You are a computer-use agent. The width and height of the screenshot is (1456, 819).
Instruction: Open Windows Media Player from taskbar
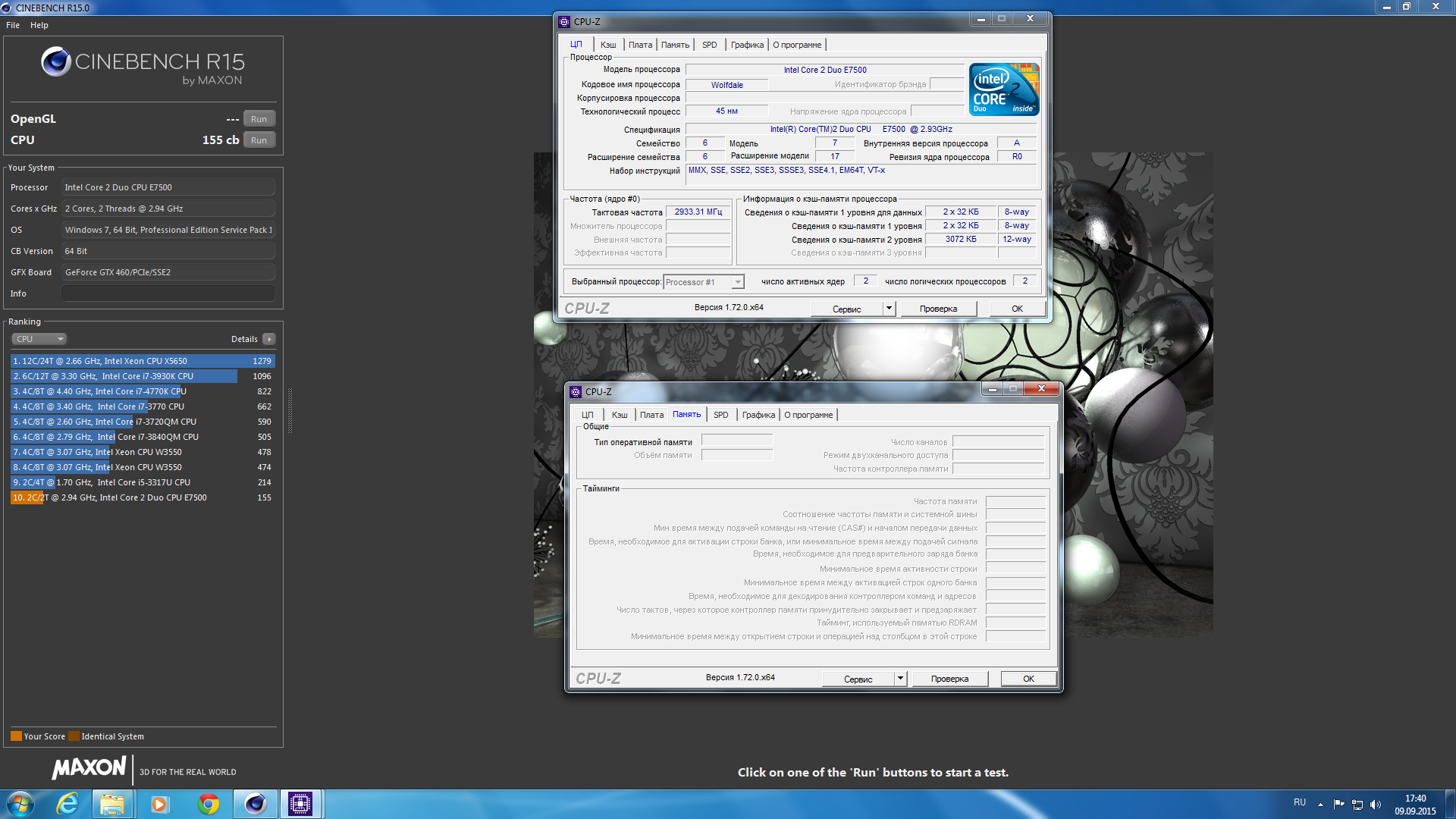159,804
